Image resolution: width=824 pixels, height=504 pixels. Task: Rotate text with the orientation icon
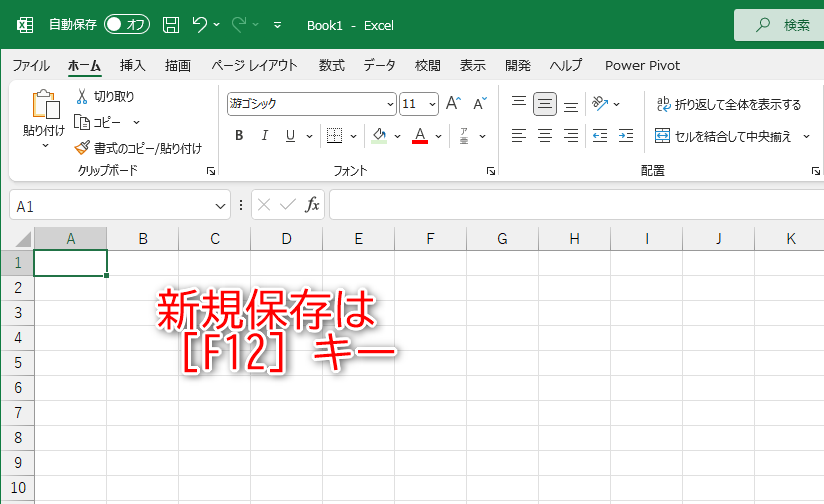click(x=600, y=103)
